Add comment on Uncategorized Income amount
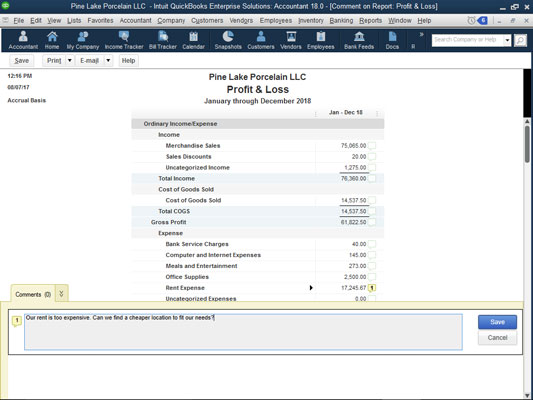This screenshot has height=400, width=533. (372, 168)
